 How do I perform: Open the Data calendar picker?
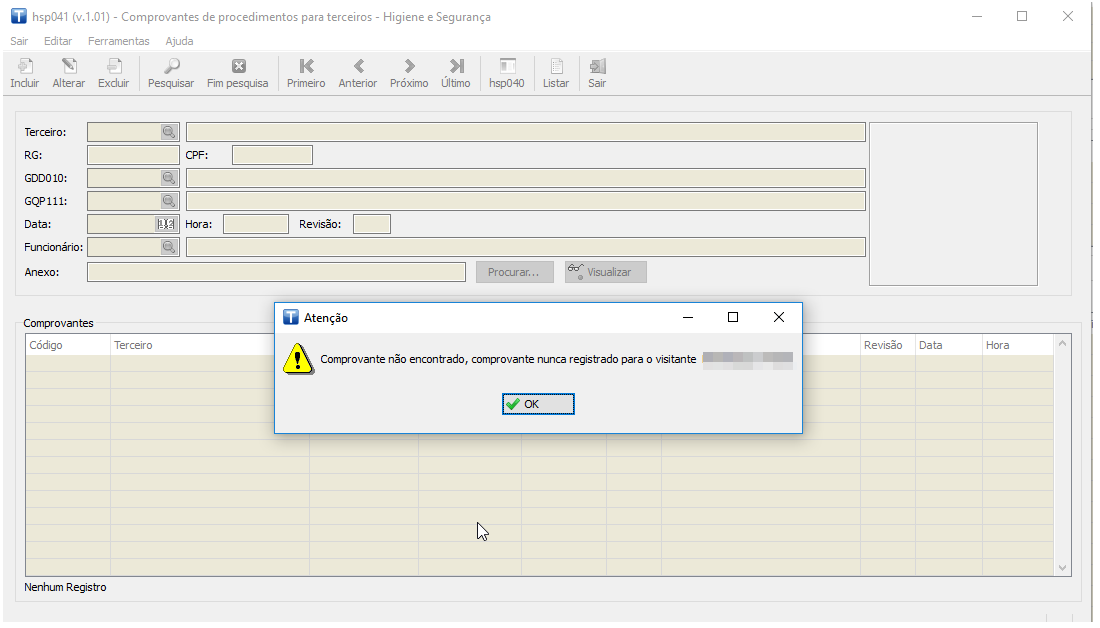167,224
